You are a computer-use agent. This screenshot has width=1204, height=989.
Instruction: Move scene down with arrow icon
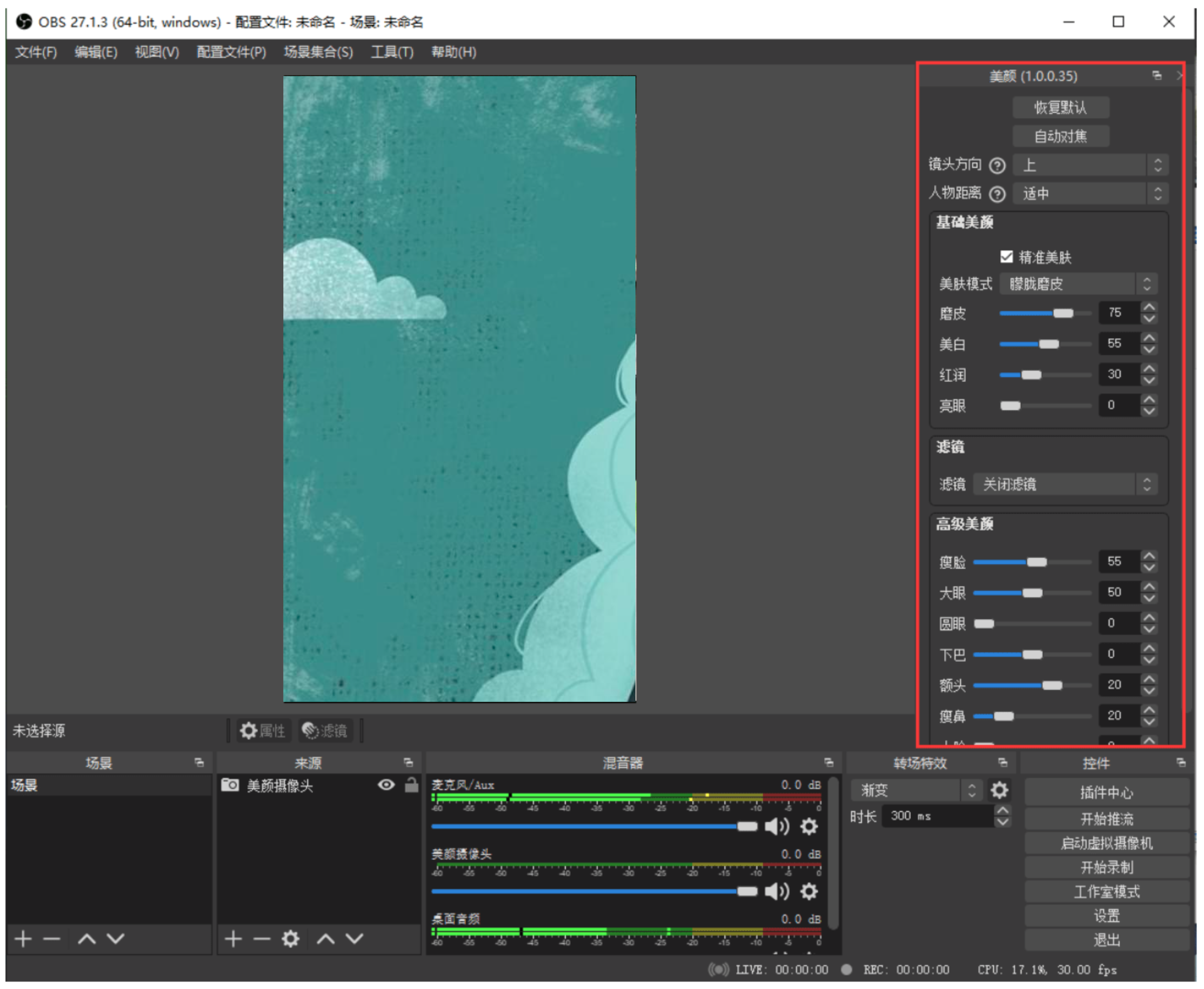pyautogui.click(x=116, y=938)
